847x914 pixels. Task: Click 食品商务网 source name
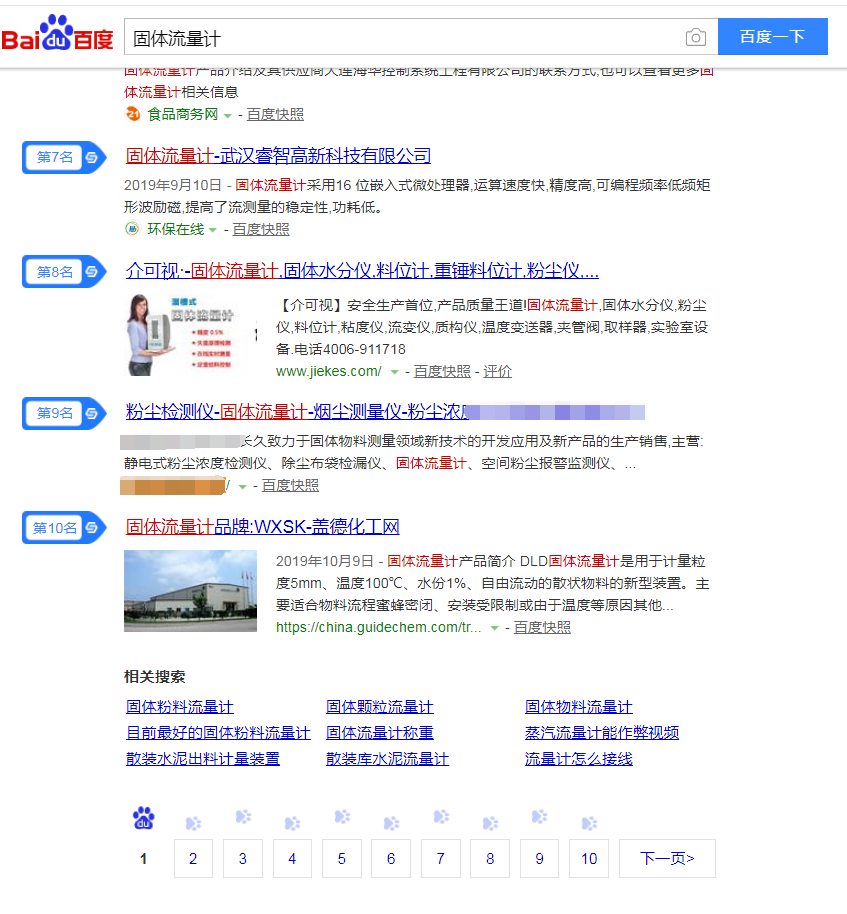pyautogui.click(x=182, y=114)
